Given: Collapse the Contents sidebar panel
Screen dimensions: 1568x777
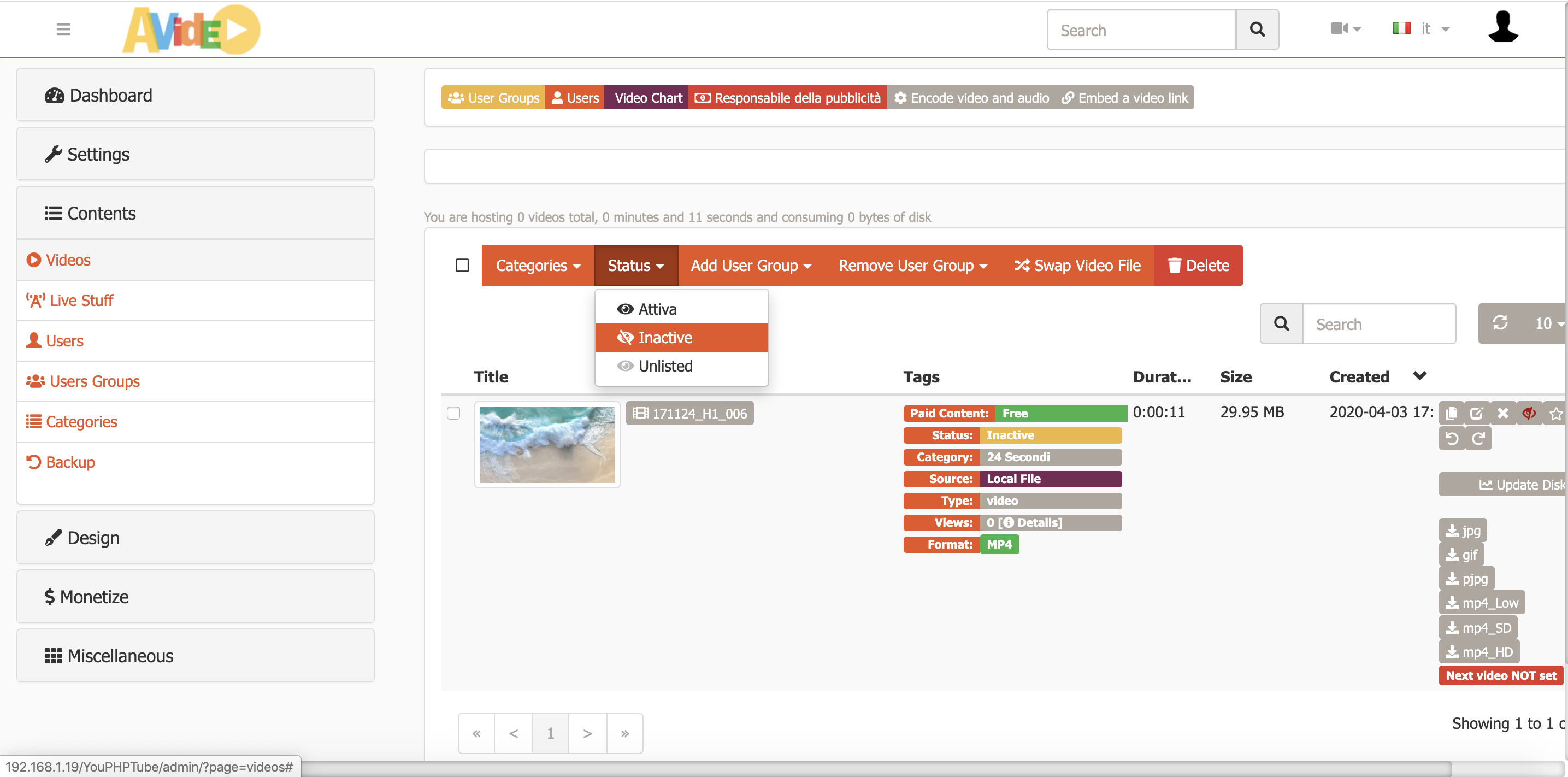Looking at the screenshot, I should pyautogui.click(x=196, y=213).
